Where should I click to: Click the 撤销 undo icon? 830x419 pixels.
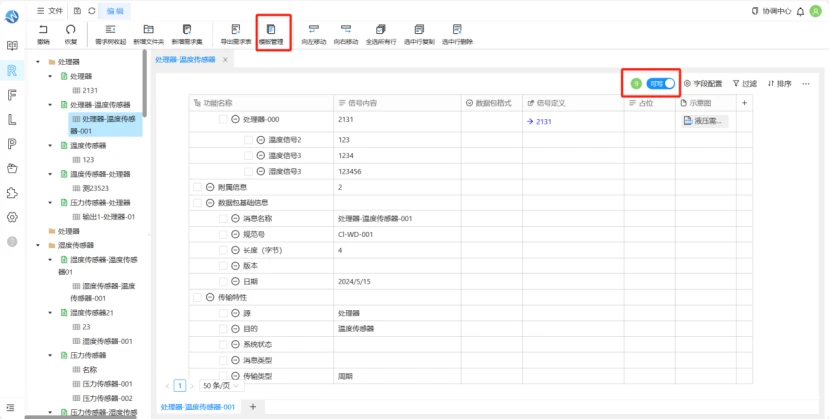click(43, 30)
